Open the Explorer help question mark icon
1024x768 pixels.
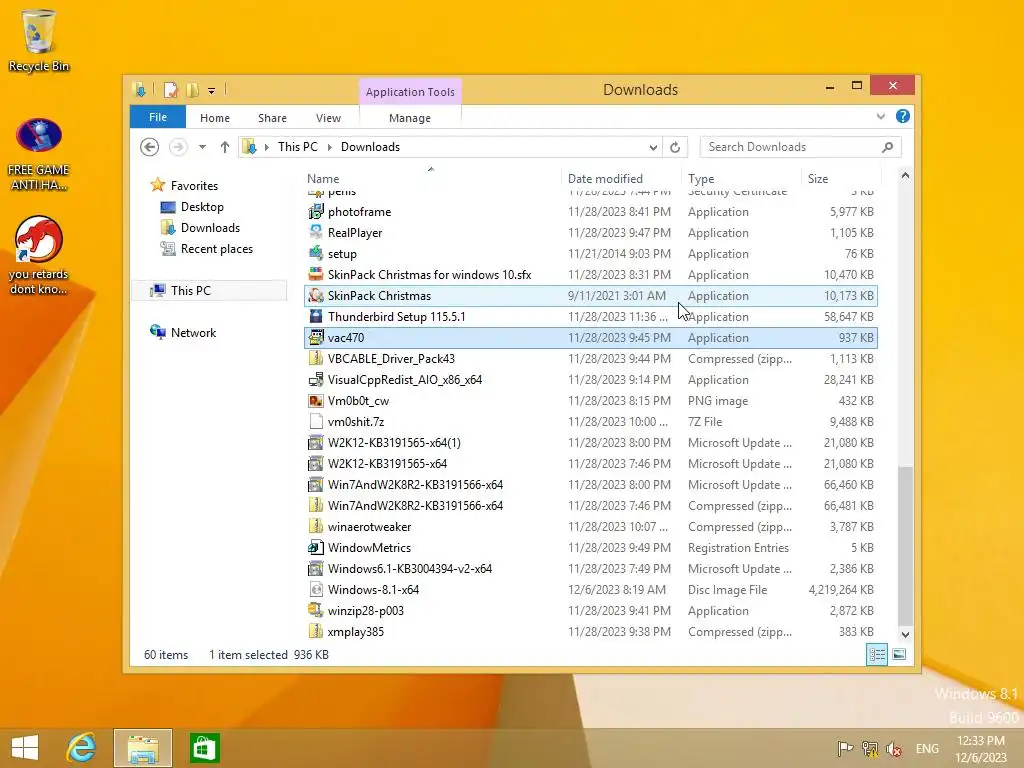[x=903, y=116]
